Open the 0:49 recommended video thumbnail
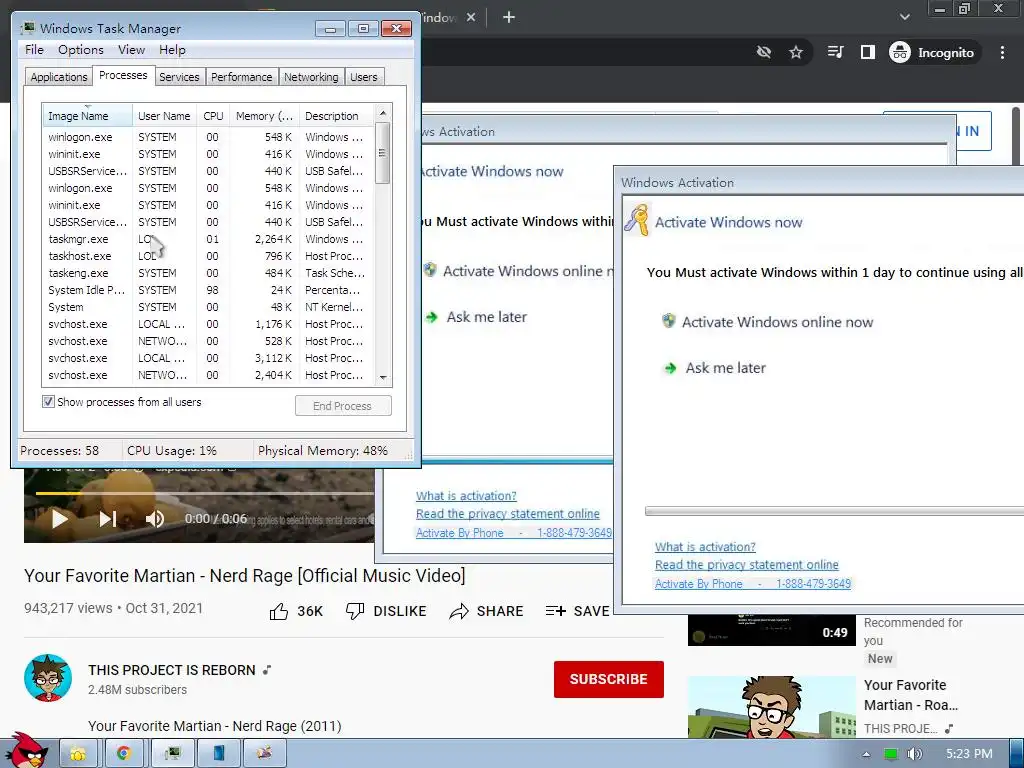 pos(771,630)
